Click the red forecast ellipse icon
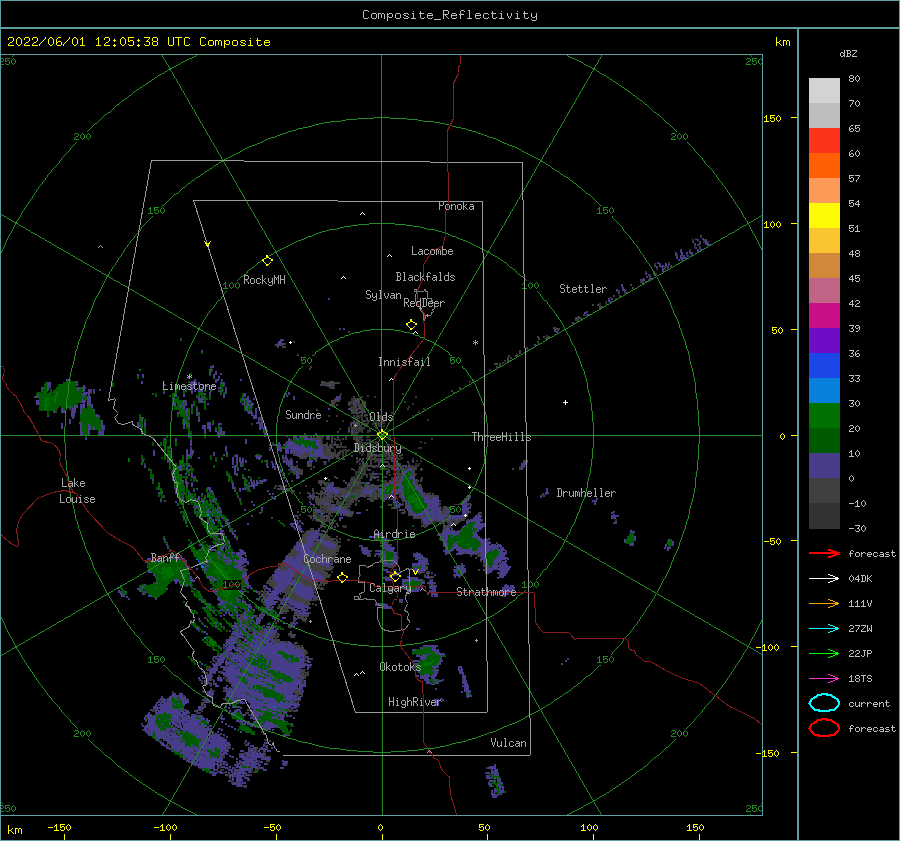 pyautogui.click(x=824, y=728)
